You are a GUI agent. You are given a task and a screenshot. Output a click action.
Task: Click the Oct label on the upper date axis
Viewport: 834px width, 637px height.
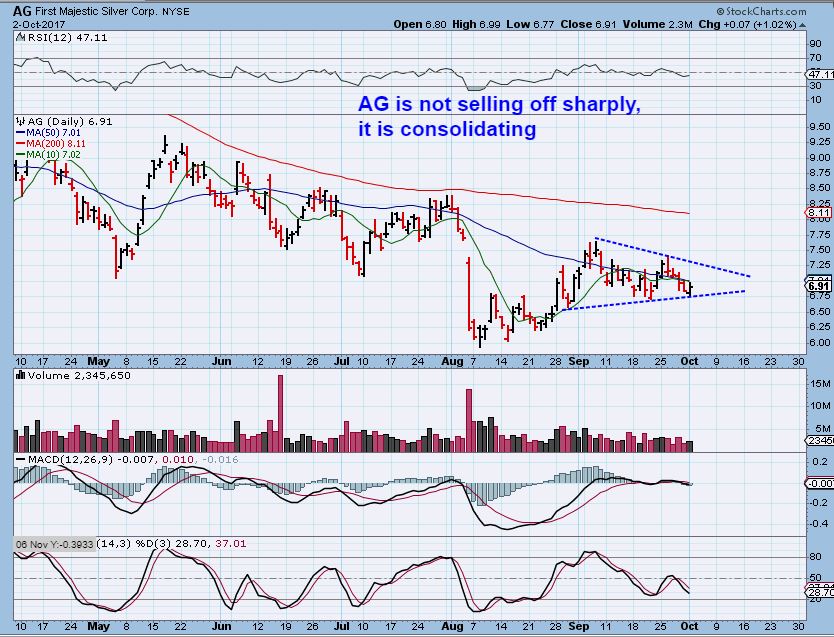pos(689,361)
